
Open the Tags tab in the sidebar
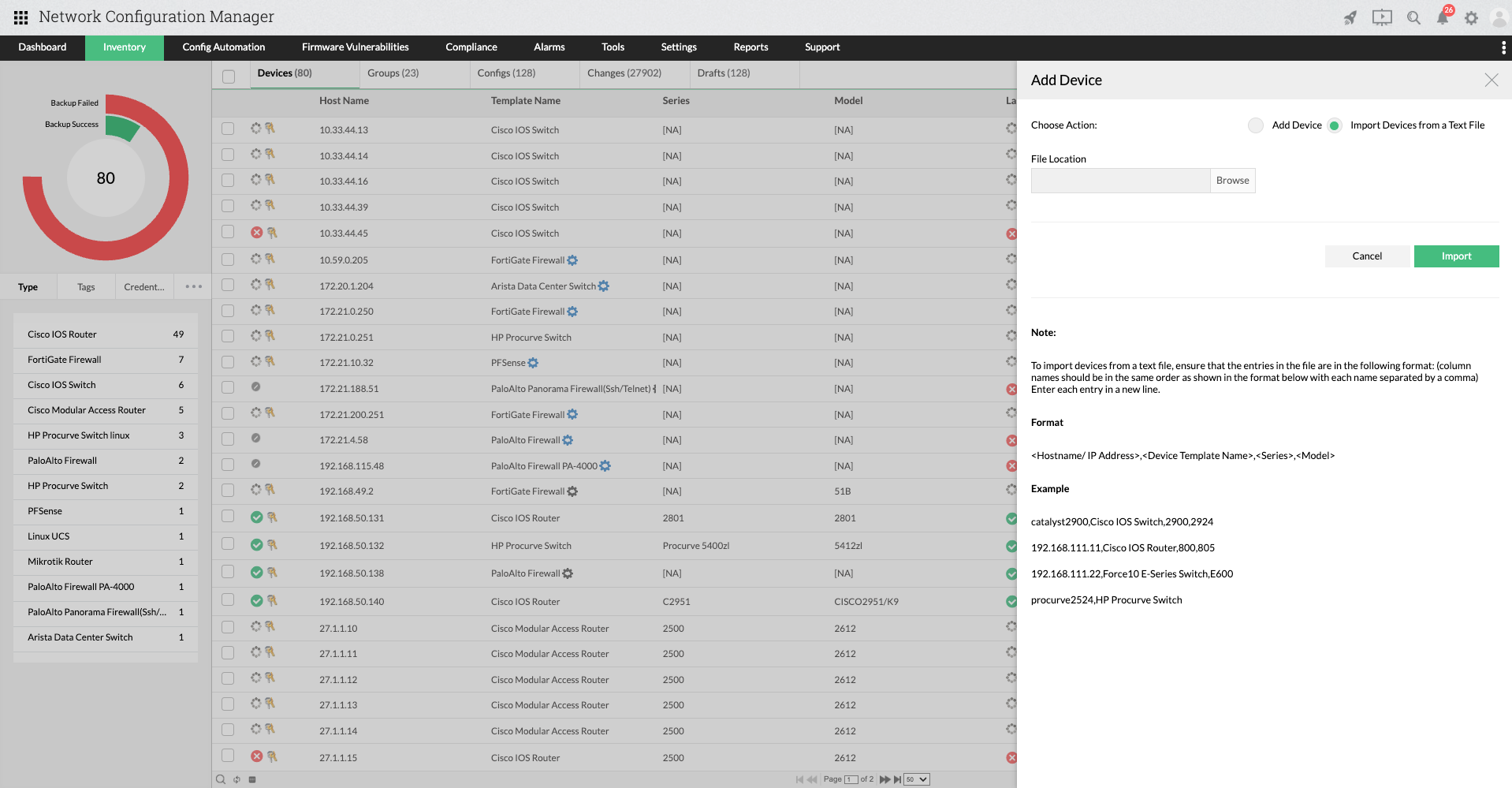coord(86,287)
